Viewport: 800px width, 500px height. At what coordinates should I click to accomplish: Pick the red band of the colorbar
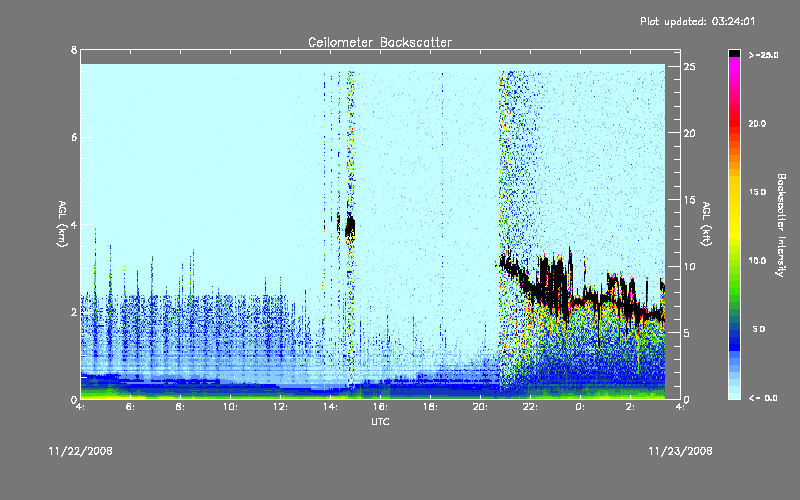[x=734, y=121]
